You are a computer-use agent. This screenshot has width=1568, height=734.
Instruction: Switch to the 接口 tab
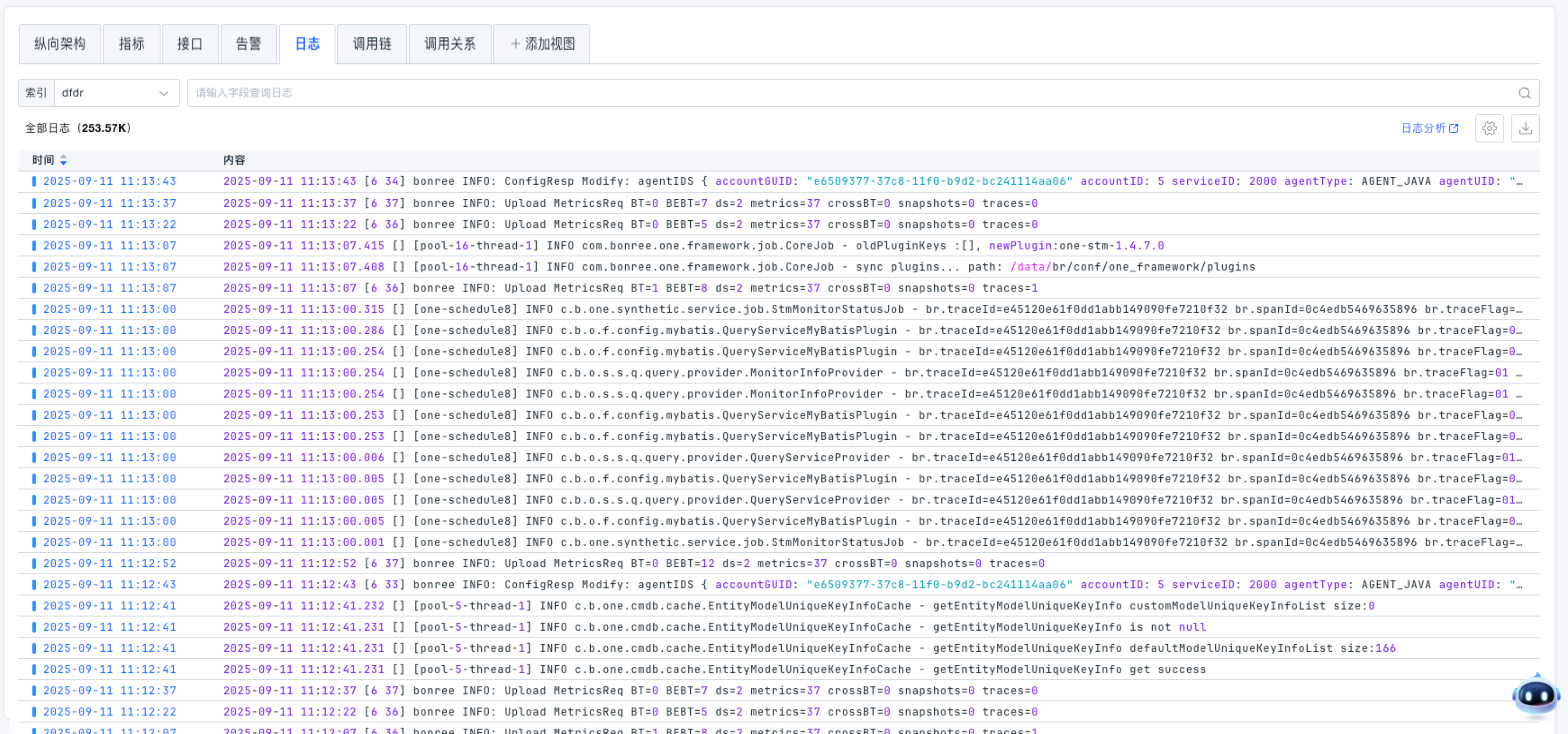click(x=189, y=44)
